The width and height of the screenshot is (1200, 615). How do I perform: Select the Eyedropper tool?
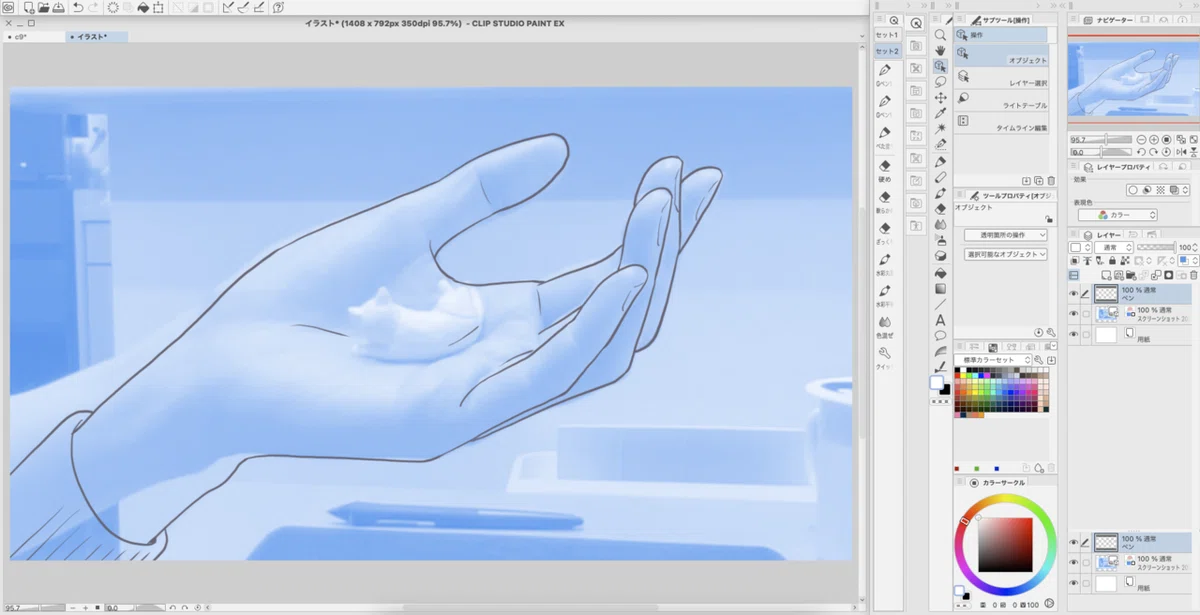pyautogui.click(x=940, y=113)
